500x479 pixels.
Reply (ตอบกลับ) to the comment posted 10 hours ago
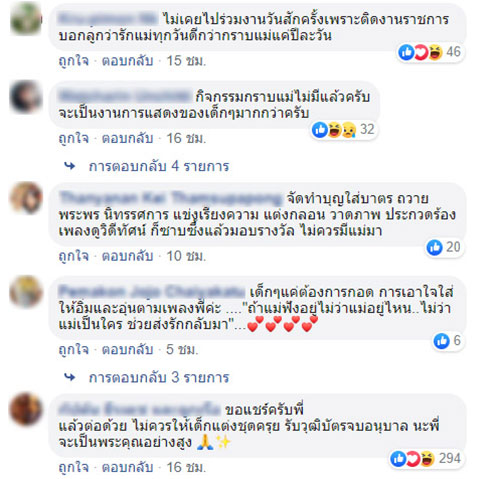[x=127, y=256]
